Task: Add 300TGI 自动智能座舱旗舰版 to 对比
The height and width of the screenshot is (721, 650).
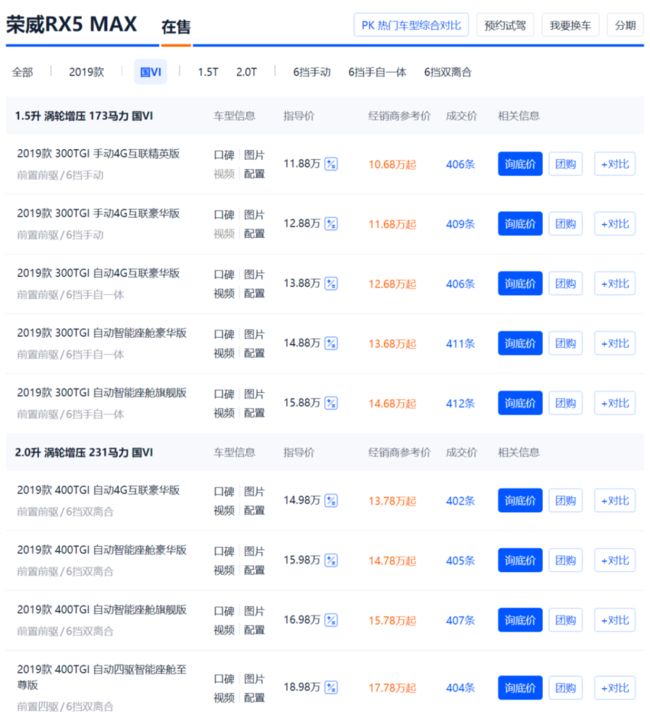Action: click(x=615, y=403)
